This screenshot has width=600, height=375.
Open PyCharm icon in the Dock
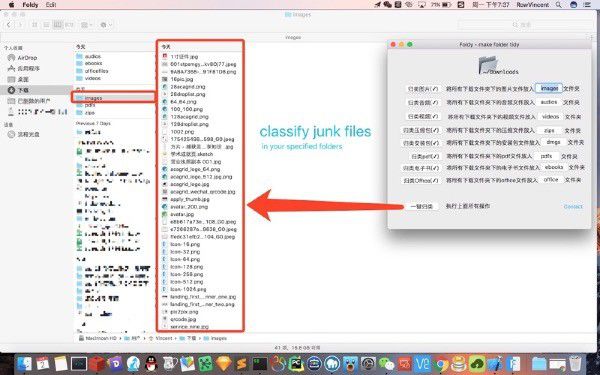click(x=296, y=364)
